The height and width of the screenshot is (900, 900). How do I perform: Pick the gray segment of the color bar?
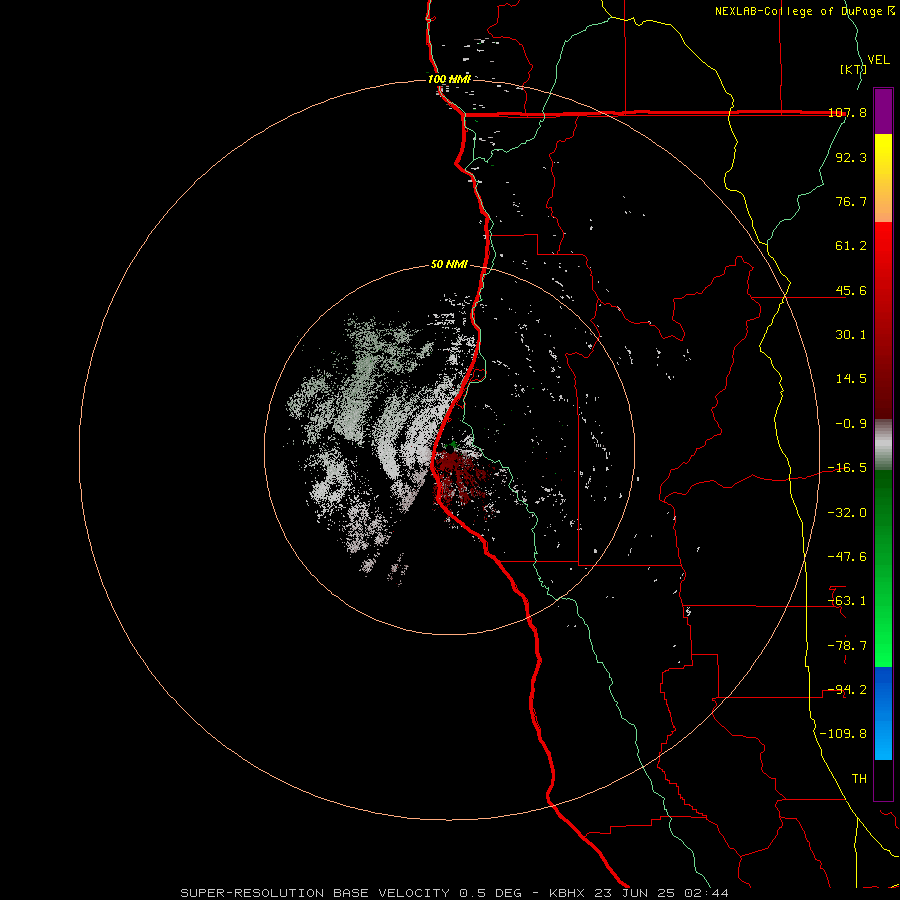click(x=883, y=445)
